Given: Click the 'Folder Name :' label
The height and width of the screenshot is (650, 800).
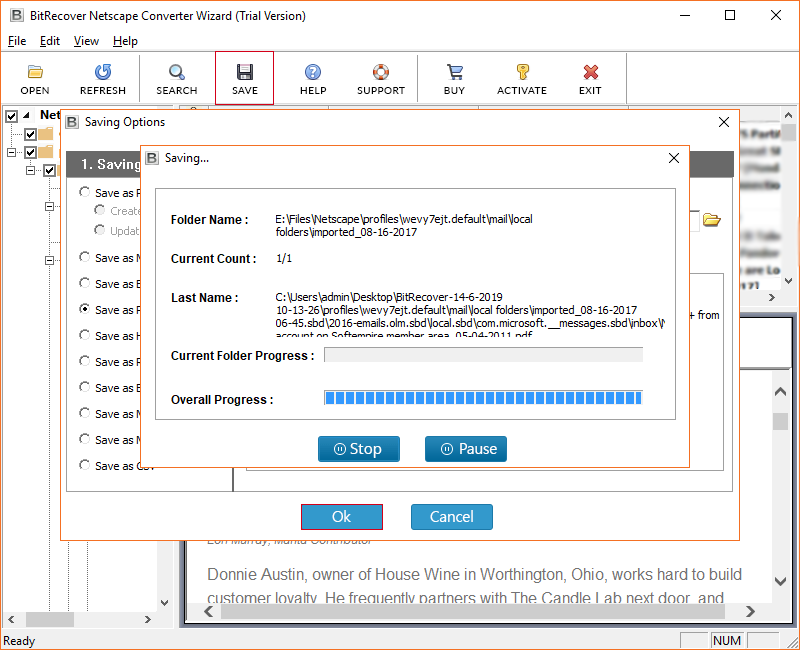Looking at the screenshot, I should [x=210, y=220].
